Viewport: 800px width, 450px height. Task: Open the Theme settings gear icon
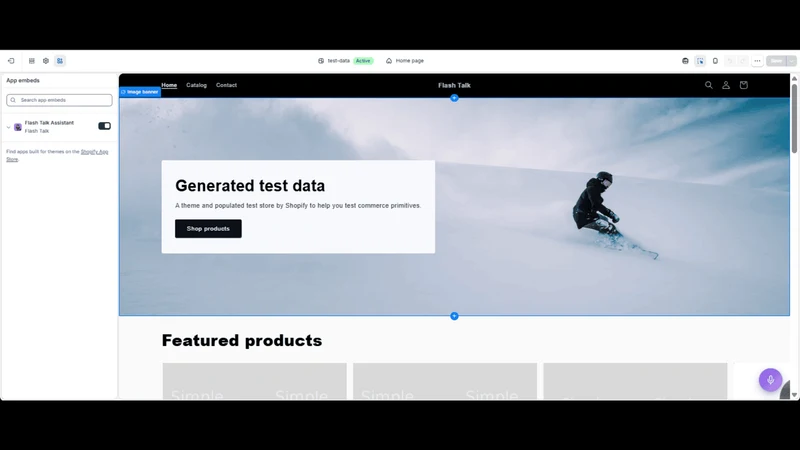pos(46,61)
